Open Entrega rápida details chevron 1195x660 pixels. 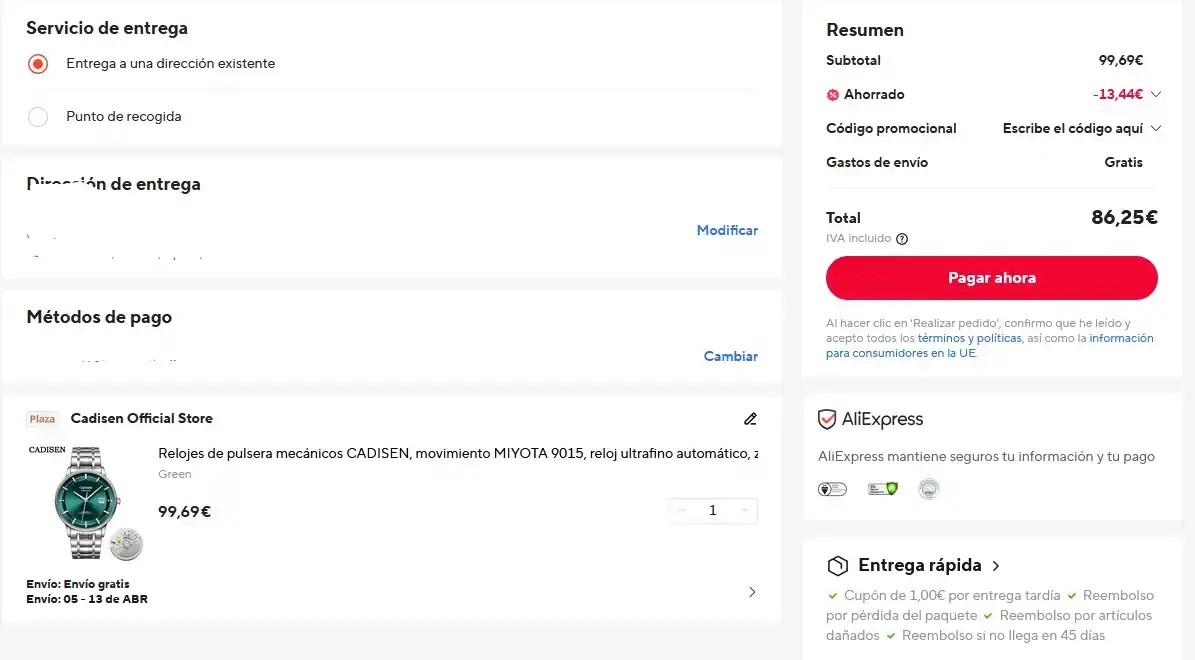click(x=996, y=566)
